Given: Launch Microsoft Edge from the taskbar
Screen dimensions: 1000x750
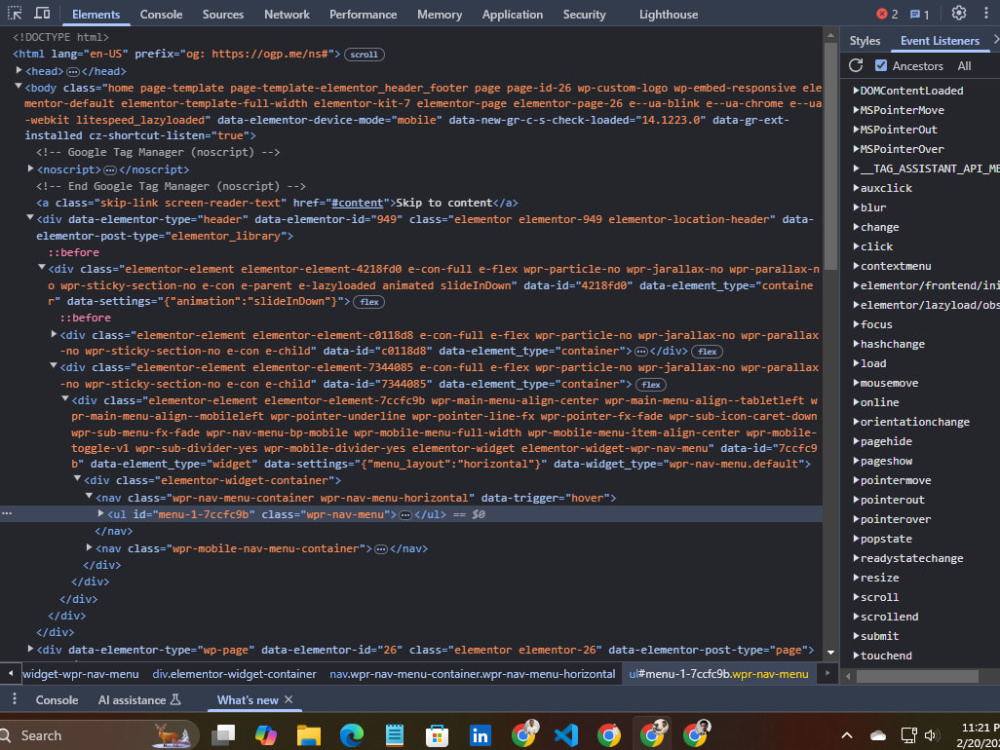Looking at the screenshot, I should [x=351, y=735].
